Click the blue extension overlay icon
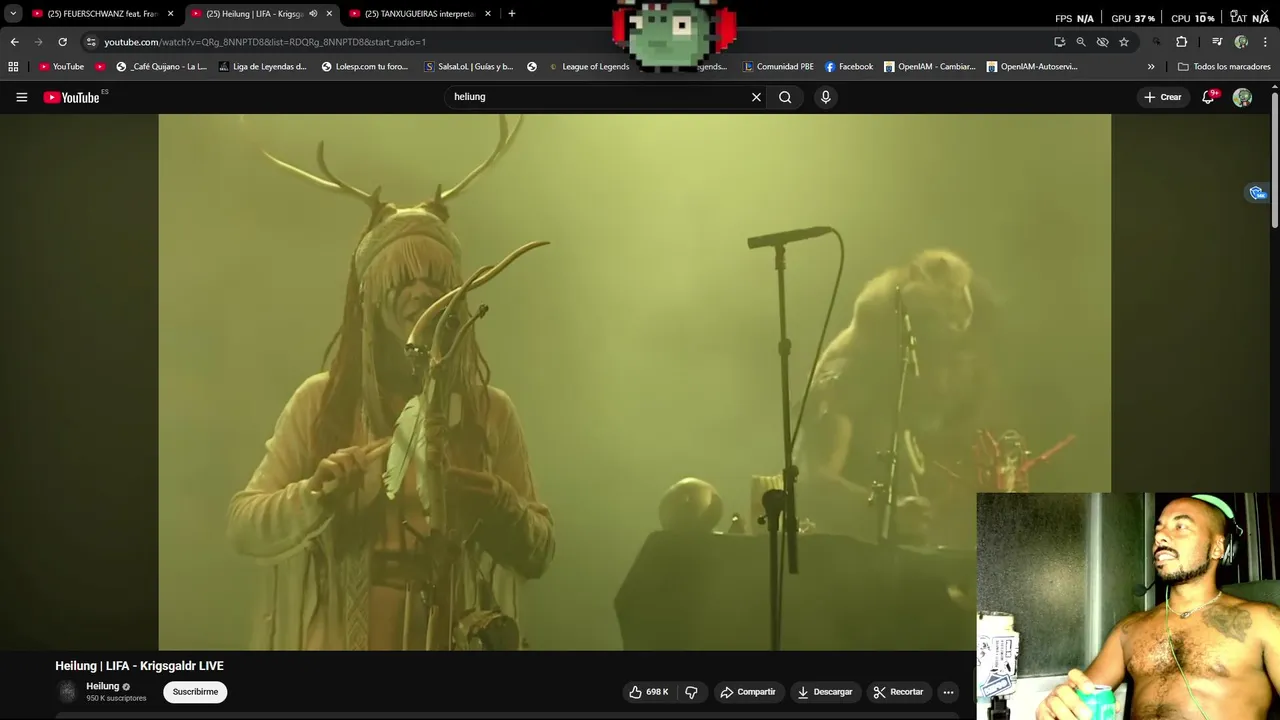The image size is (1280, 720). pyautogui.click(x=1257, y=193)
